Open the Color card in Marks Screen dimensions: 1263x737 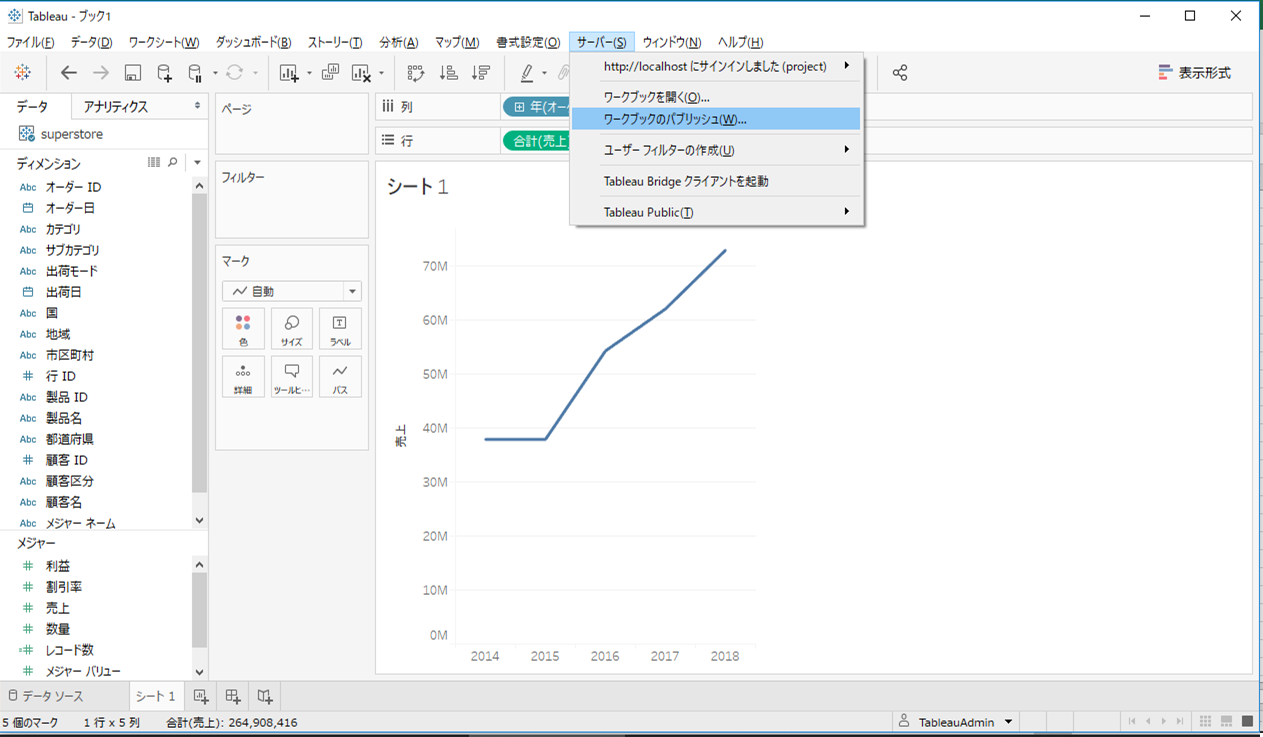tap(243, 328)
